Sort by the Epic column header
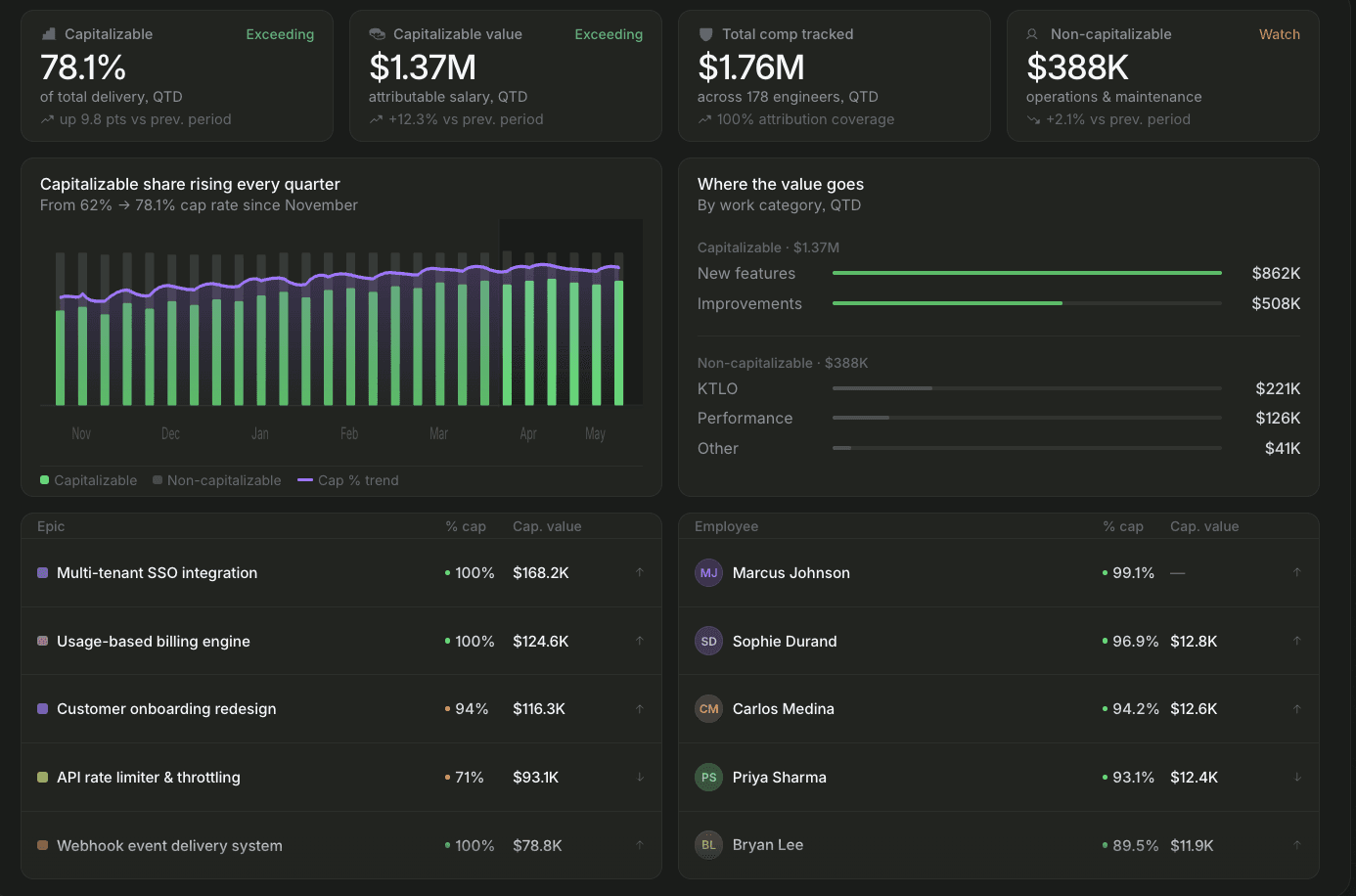This screenshot has height=896, width=1356. pyautogui.click(x=51, y=526)
